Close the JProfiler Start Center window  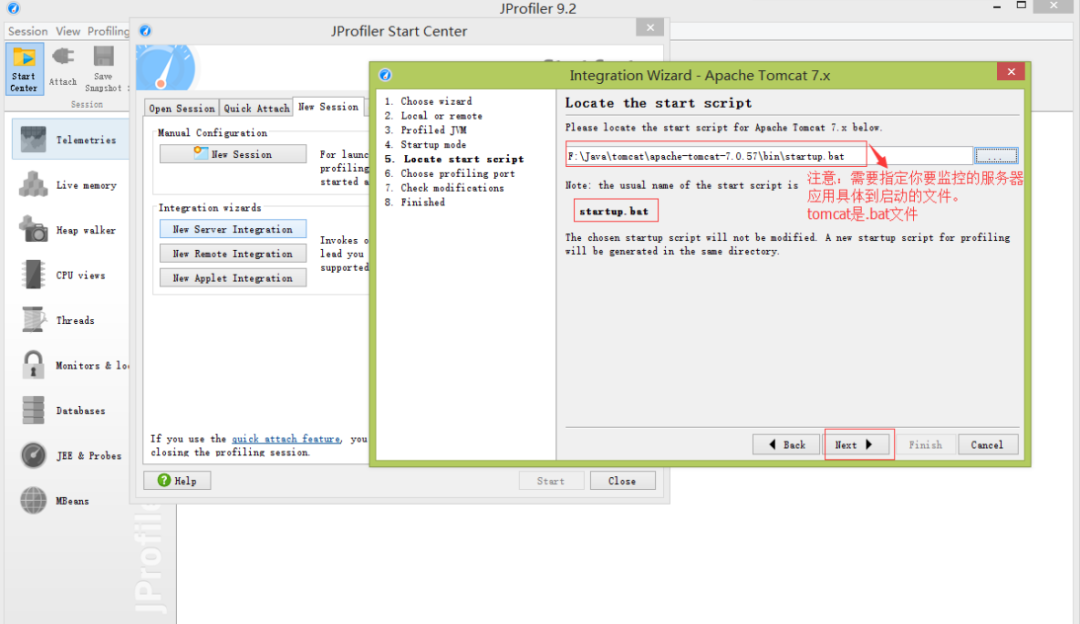[650, 28]
